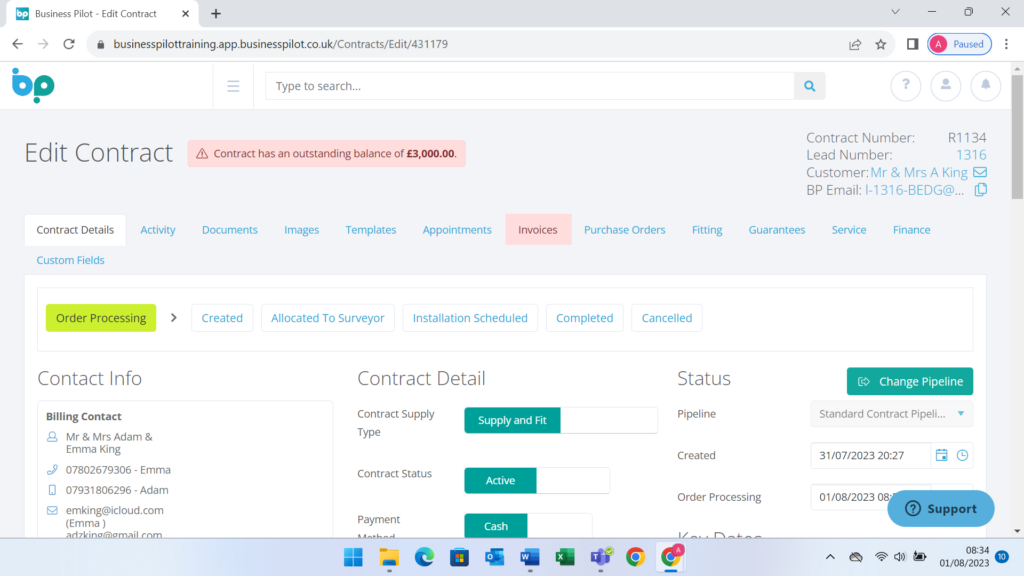This screenshot has width=1024, height=576.
Task: Toggle the Cash payment method
Action: point(495,525)
